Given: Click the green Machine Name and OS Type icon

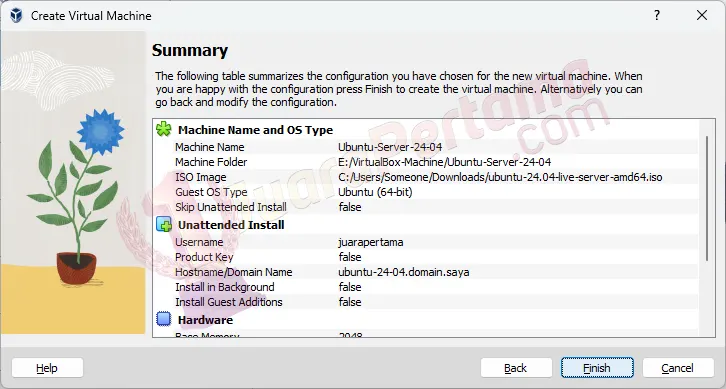Looking at the screenshot, I should click(163, 130).
